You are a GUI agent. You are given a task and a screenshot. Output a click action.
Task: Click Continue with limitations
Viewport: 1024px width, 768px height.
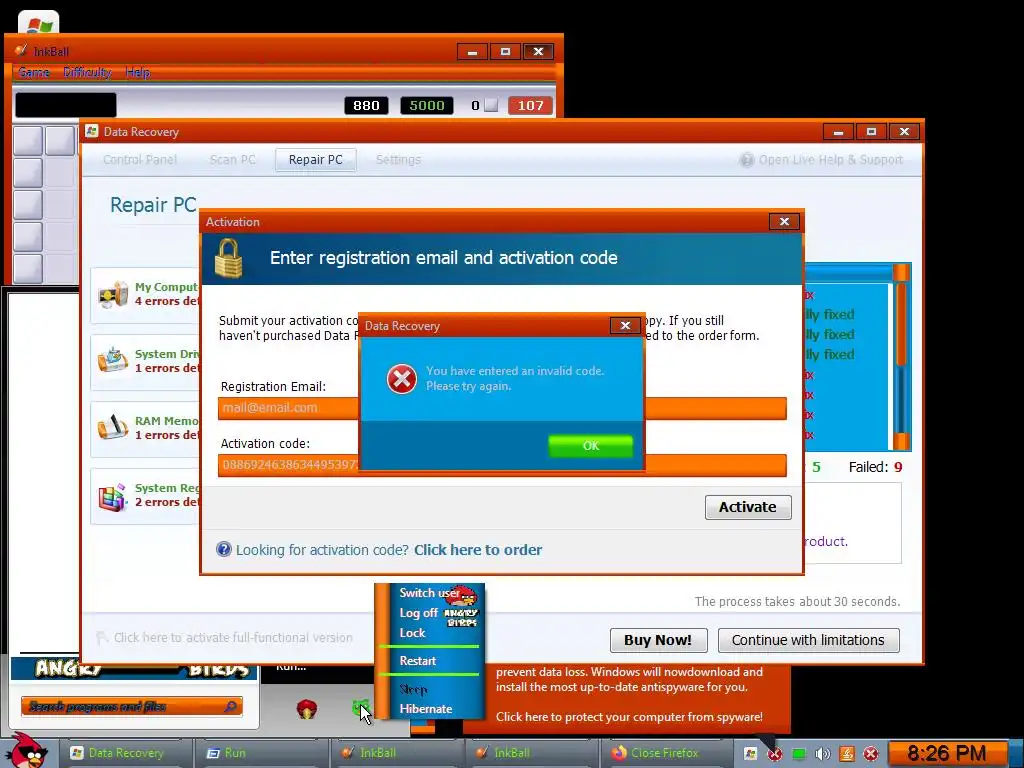tap(808, 640)
